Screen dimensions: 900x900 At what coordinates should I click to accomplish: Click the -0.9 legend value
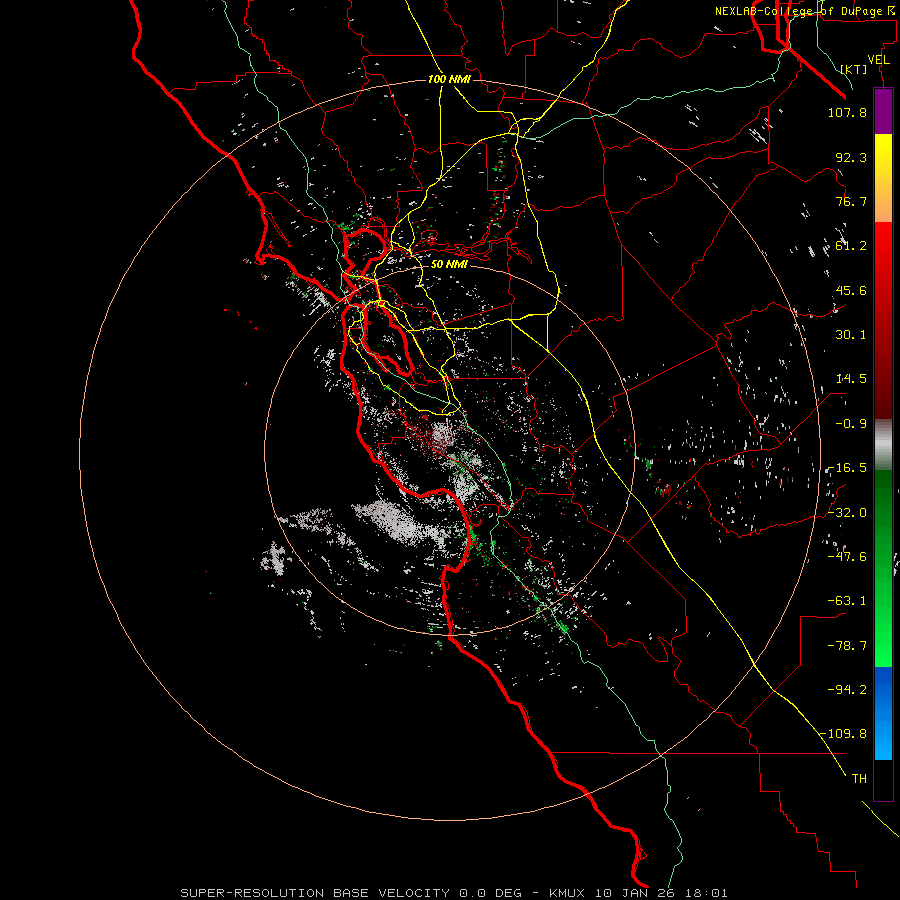[x=851, y=424]
